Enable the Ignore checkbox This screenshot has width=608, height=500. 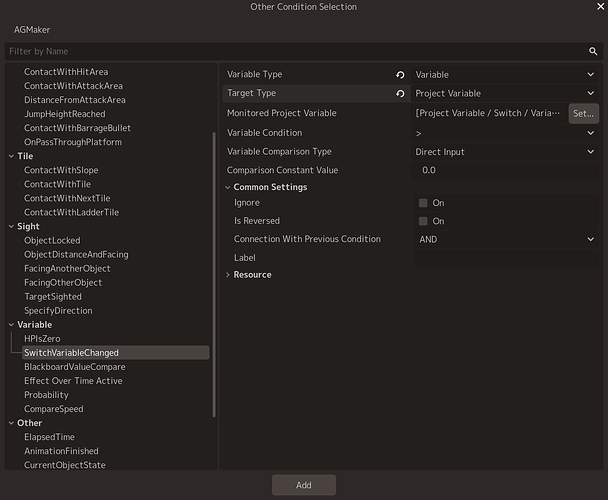(423, 203)
